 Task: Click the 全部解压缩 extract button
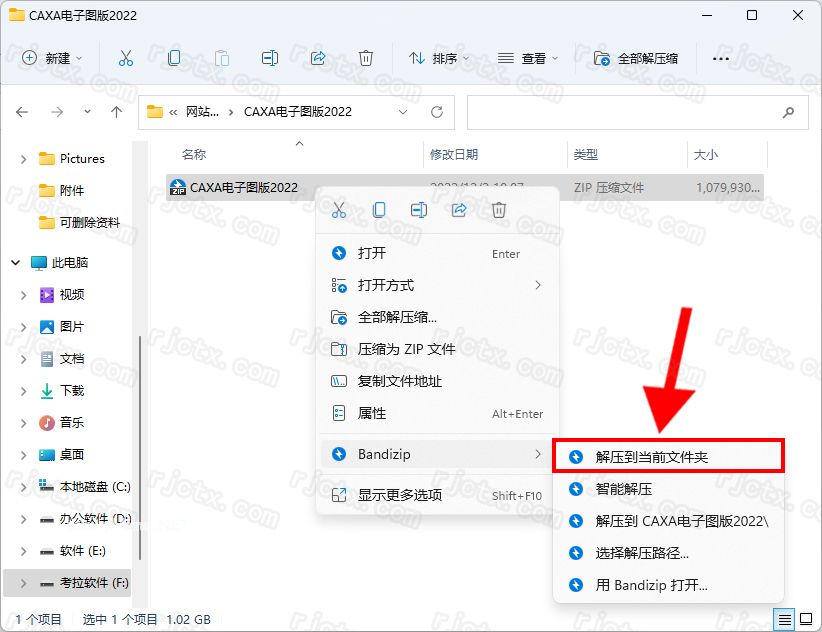(637, 59)
